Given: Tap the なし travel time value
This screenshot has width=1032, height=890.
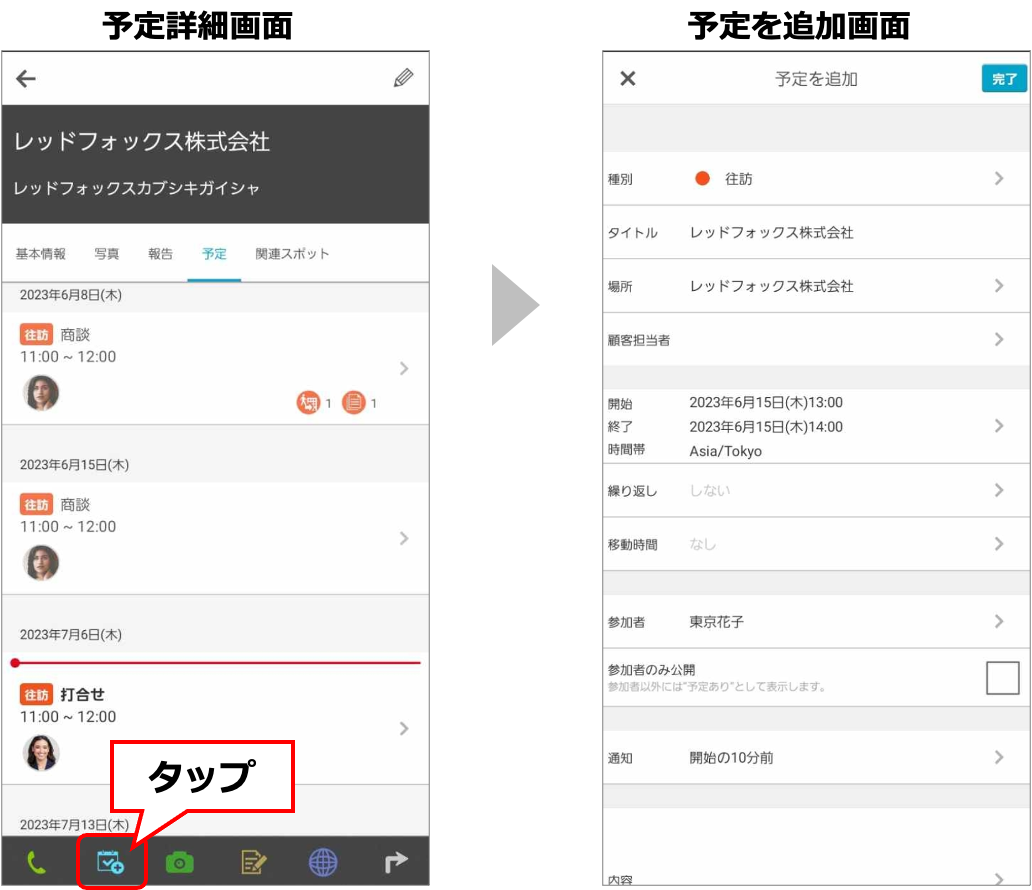Looking at the screenshot, I should (x=702, y=544).
